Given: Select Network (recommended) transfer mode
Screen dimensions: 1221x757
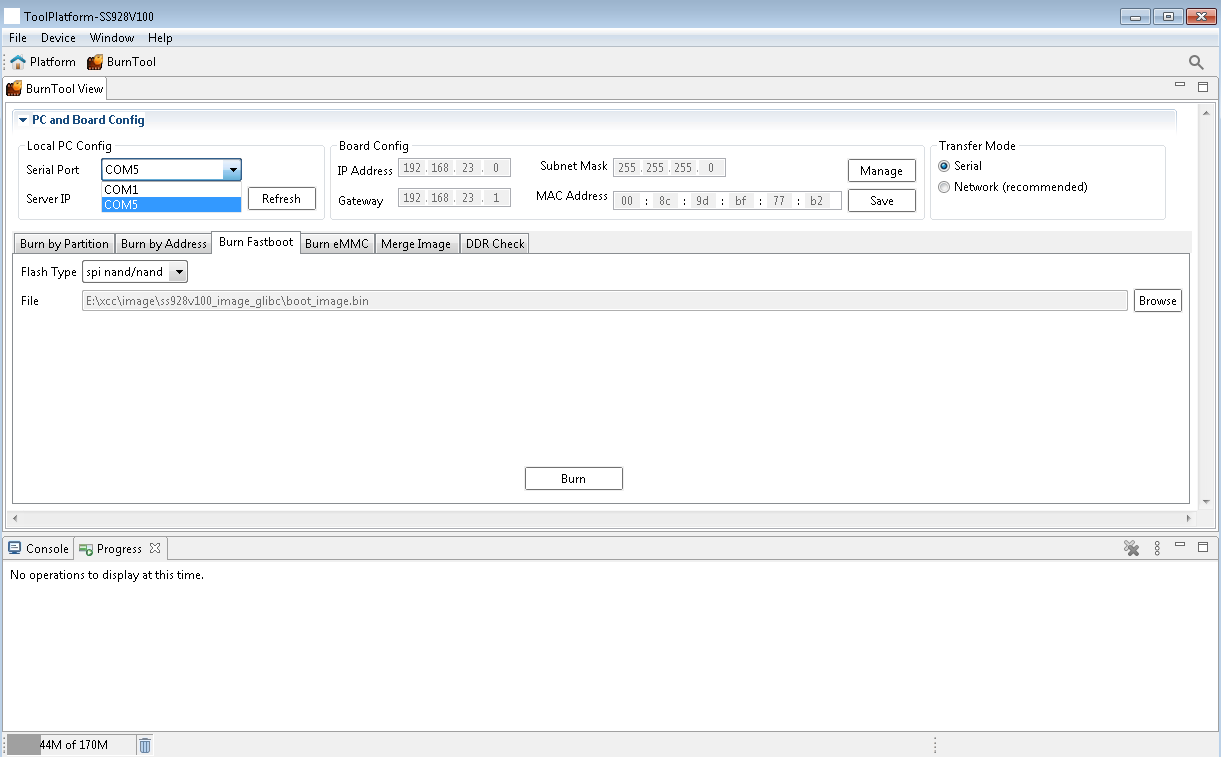Looking at the screenshot, I should [x=944, y=187].
